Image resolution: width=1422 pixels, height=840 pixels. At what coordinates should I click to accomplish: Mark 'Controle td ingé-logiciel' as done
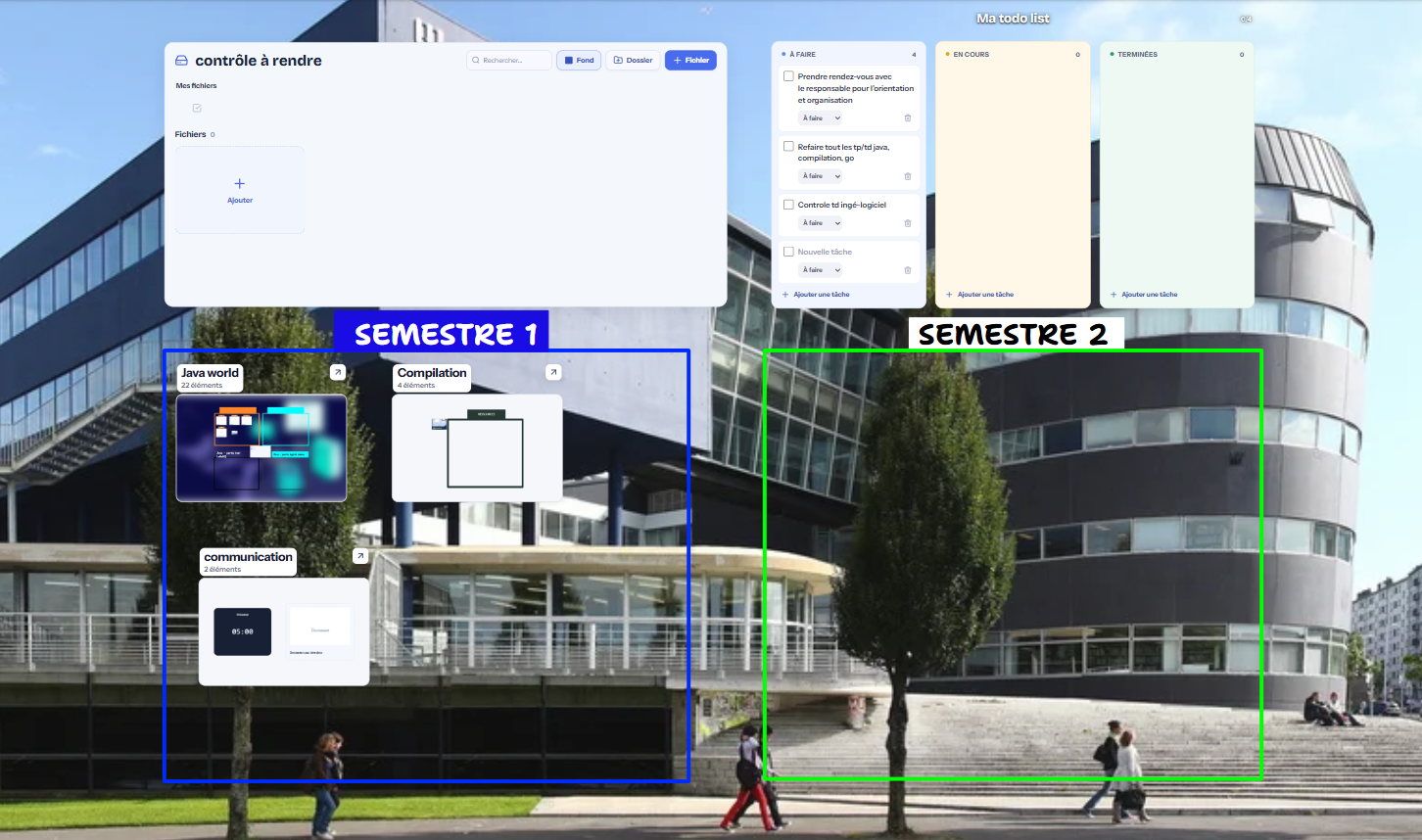click(x=788, y=205)
